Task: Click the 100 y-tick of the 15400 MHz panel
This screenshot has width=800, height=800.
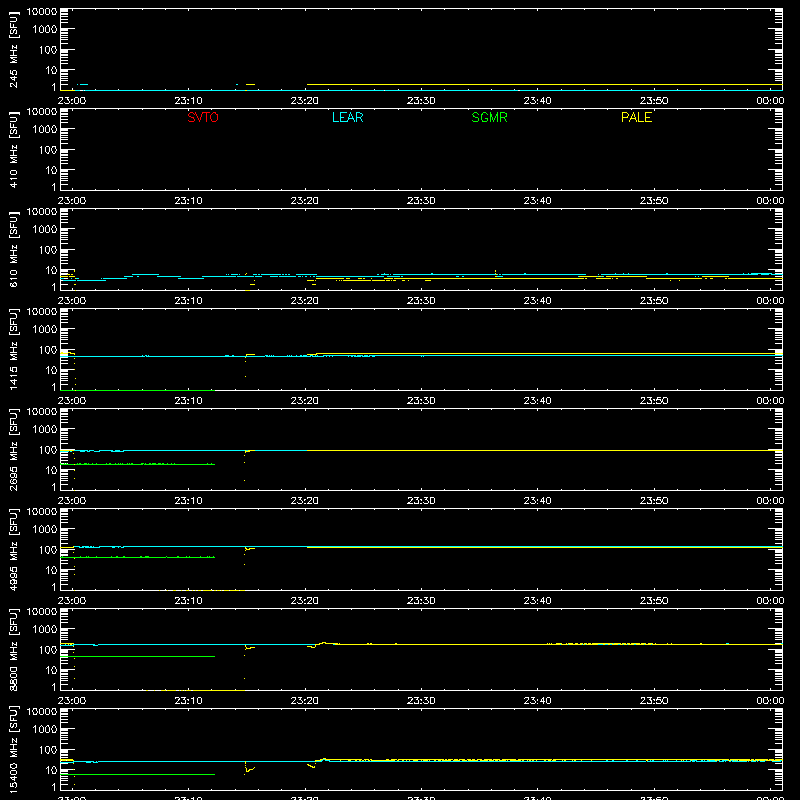Action: tap(48, 750)
